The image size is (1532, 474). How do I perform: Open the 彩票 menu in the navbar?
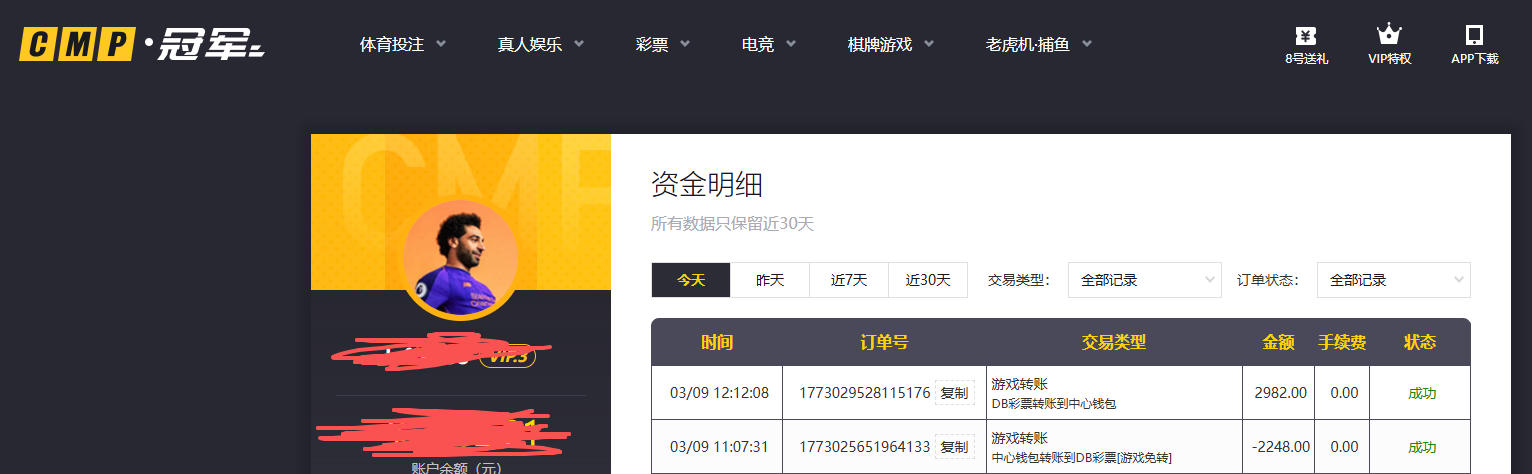point(663,45)
